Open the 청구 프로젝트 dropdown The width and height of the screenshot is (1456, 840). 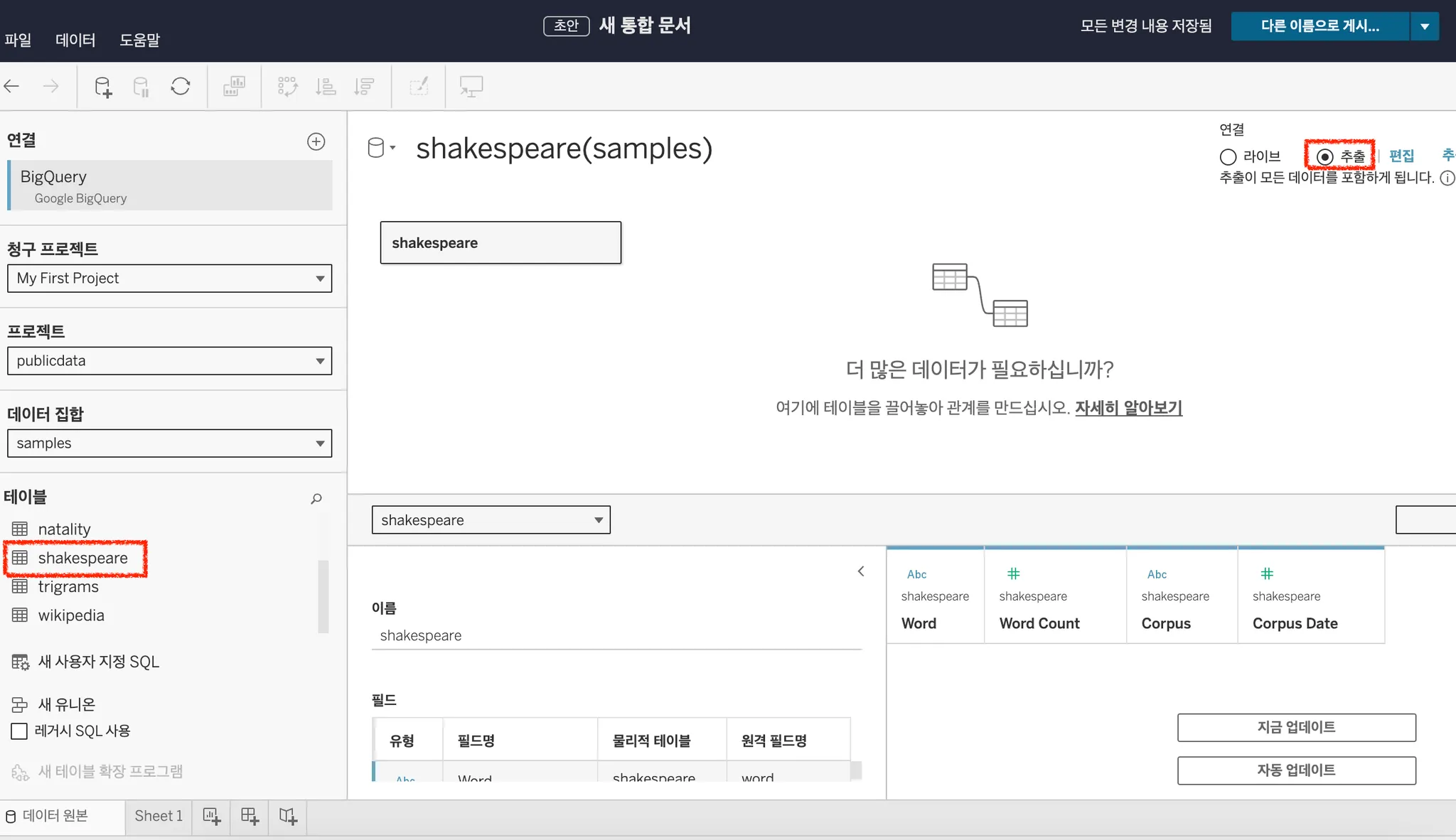pos(169,279)
